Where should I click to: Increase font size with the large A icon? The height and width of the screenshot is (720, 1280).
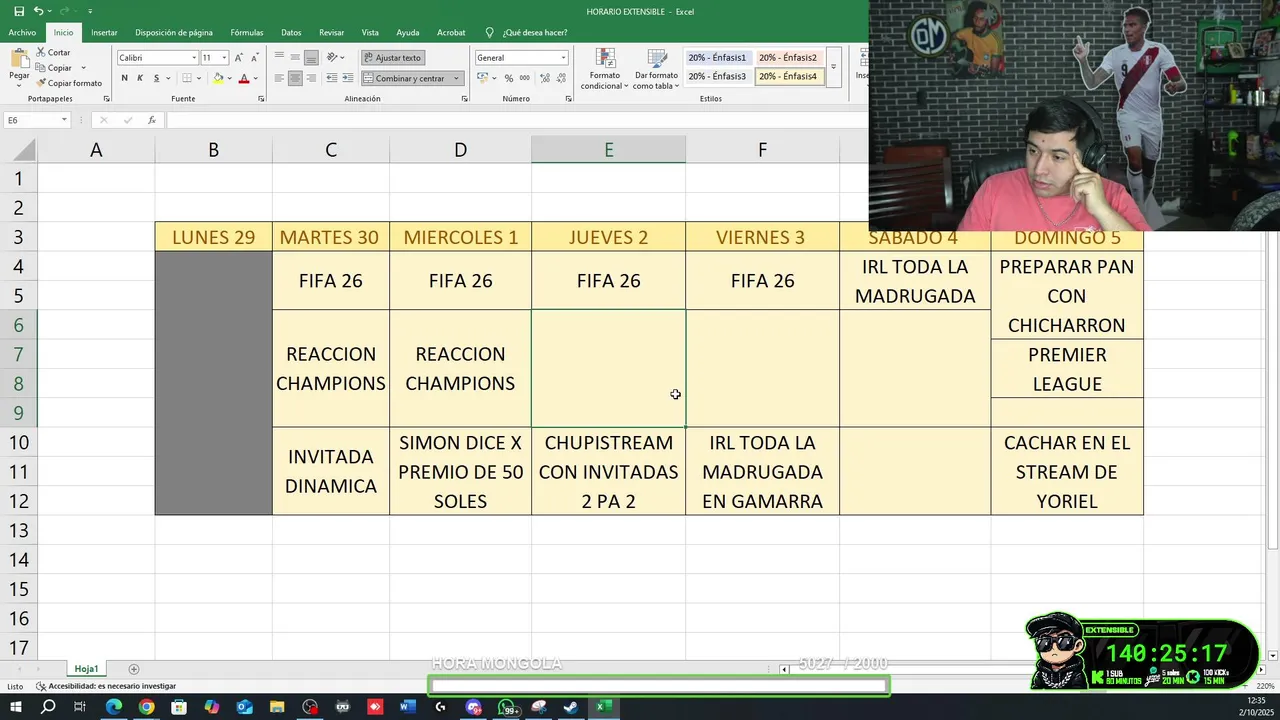[240, 57]
